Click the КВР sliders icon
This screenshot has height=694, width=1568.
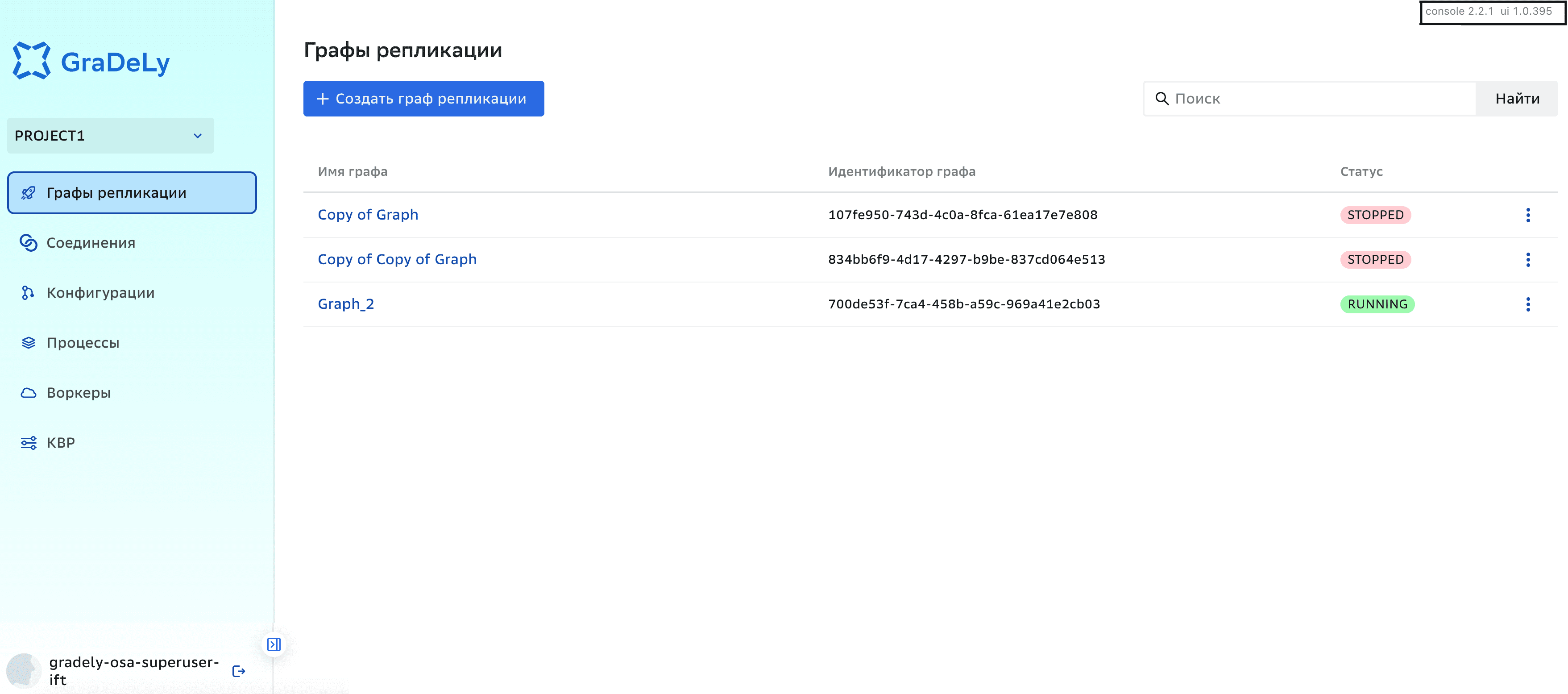pos(28,443)
